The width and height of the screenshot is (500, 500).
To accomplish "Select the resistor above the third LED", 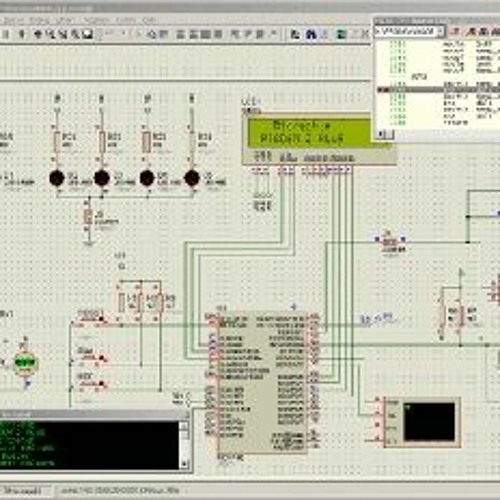I will 146,141.
